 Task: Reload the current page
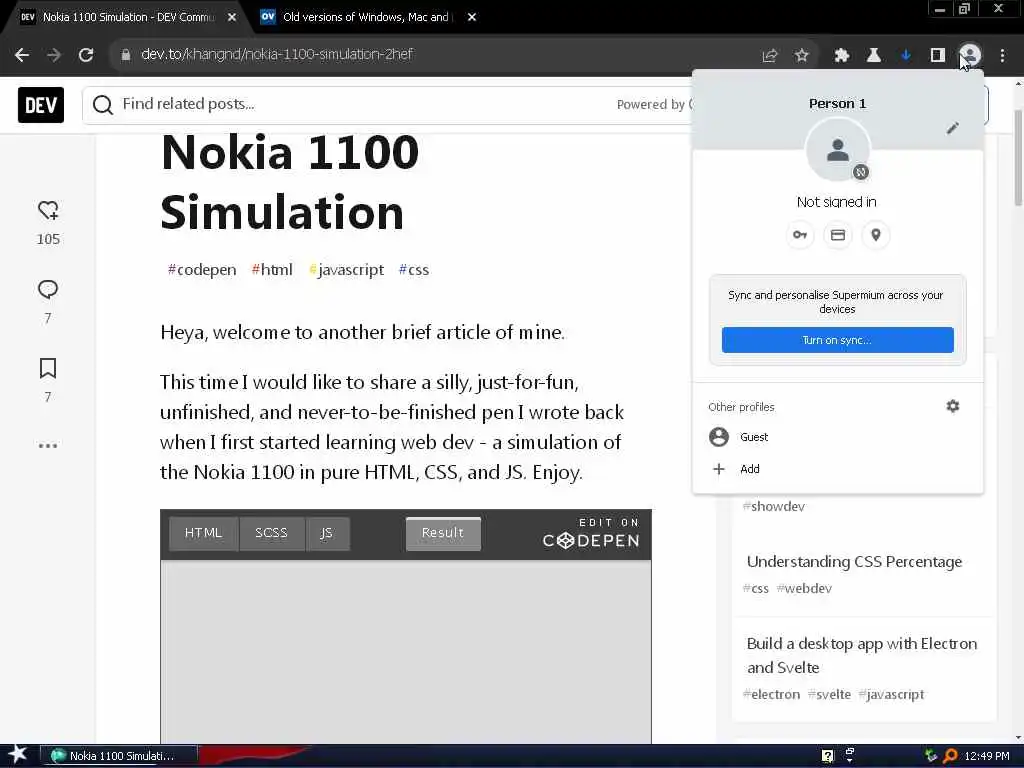86,55
